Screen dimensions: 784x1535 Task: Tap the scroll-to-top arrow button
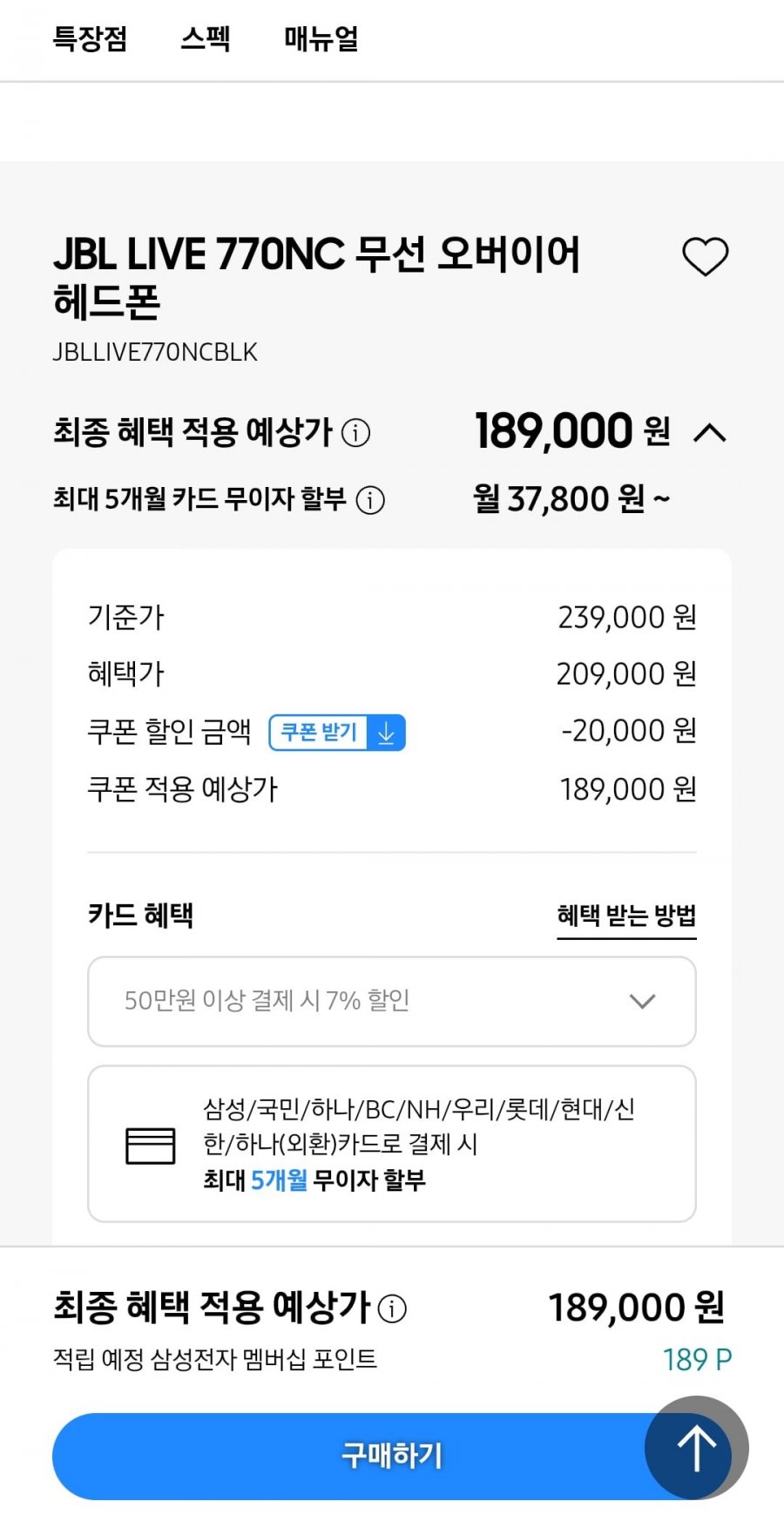[x=696, y=1448]
